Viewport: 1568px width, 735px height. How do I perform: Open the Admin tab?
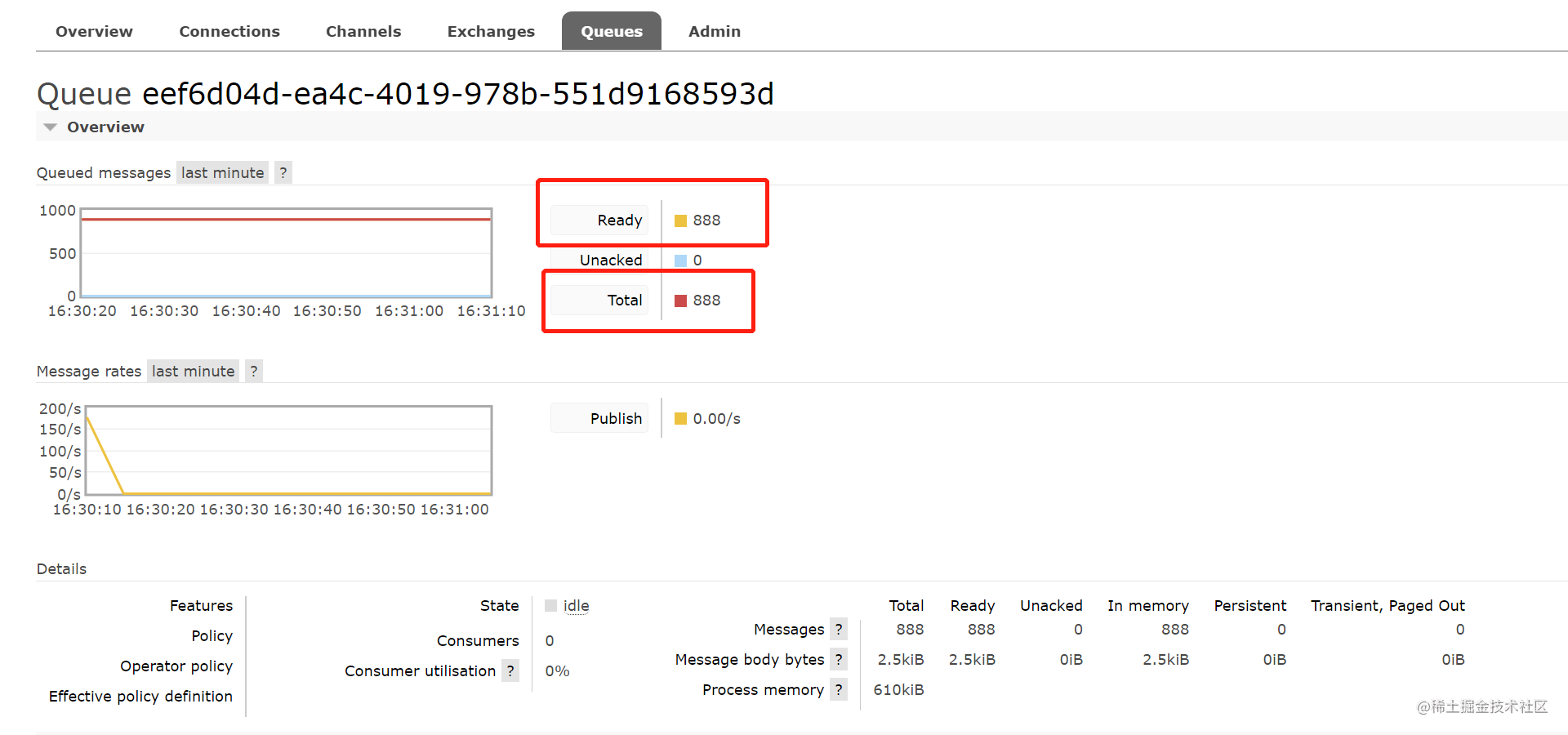(715, 31)
